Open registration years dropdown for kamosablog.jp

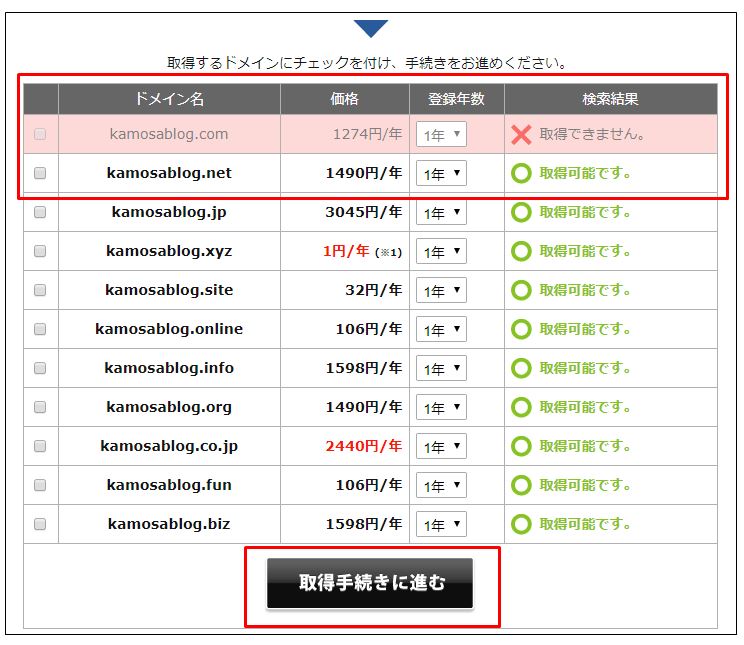pos(441,212)
